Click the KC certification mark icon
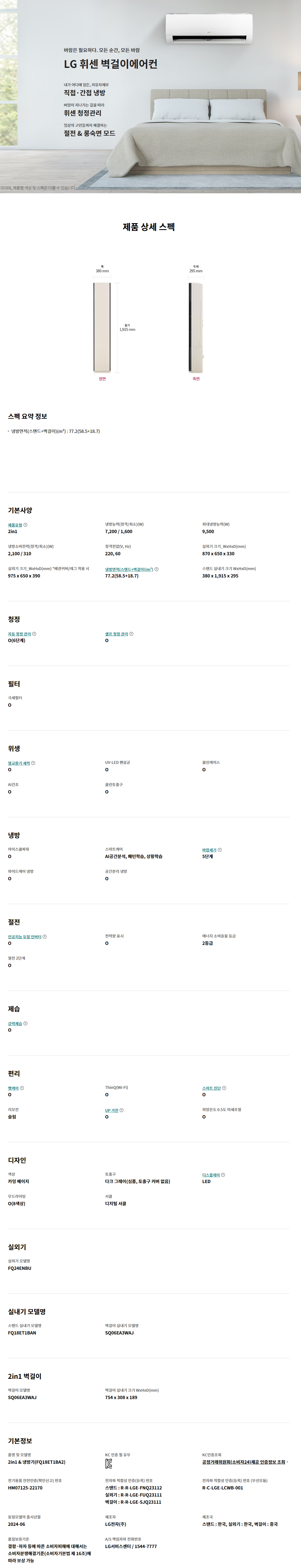 tap(108, 1464)
